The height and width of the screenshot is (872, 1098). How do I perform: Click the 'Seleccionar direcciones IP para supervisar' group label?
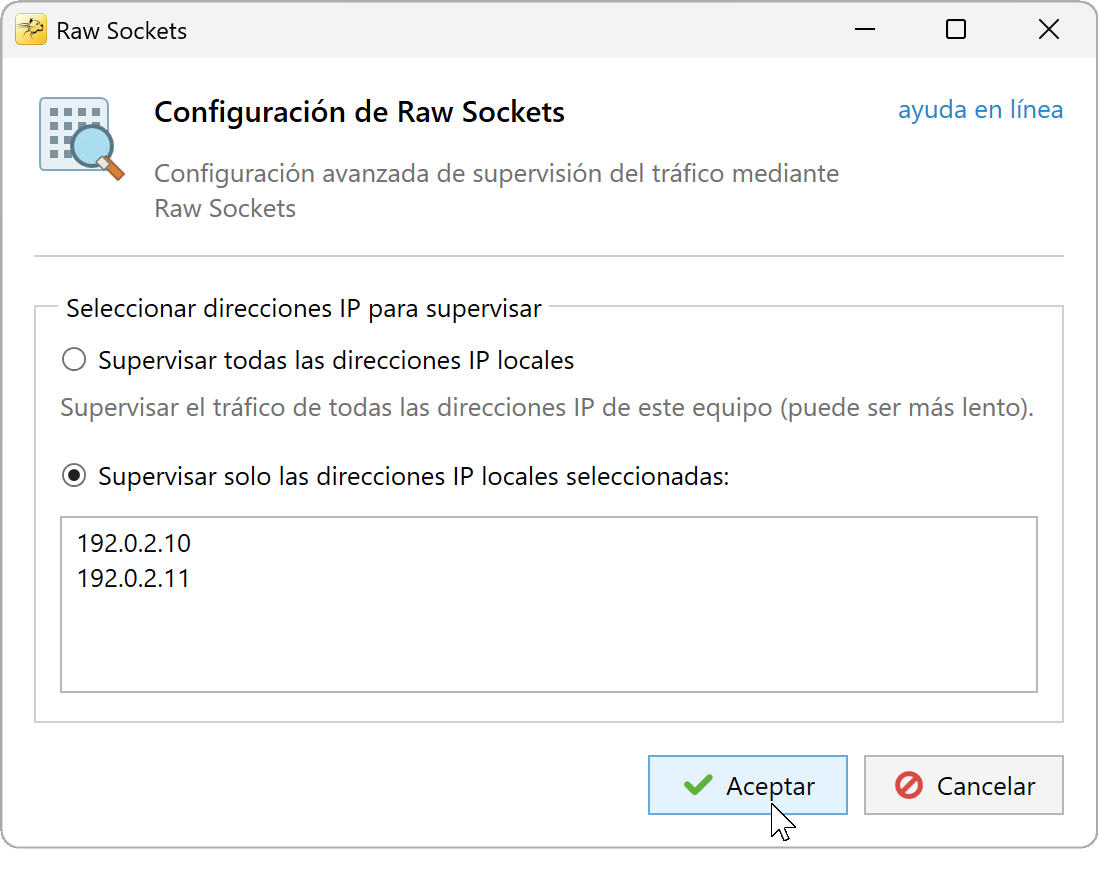tap(304, 309)
